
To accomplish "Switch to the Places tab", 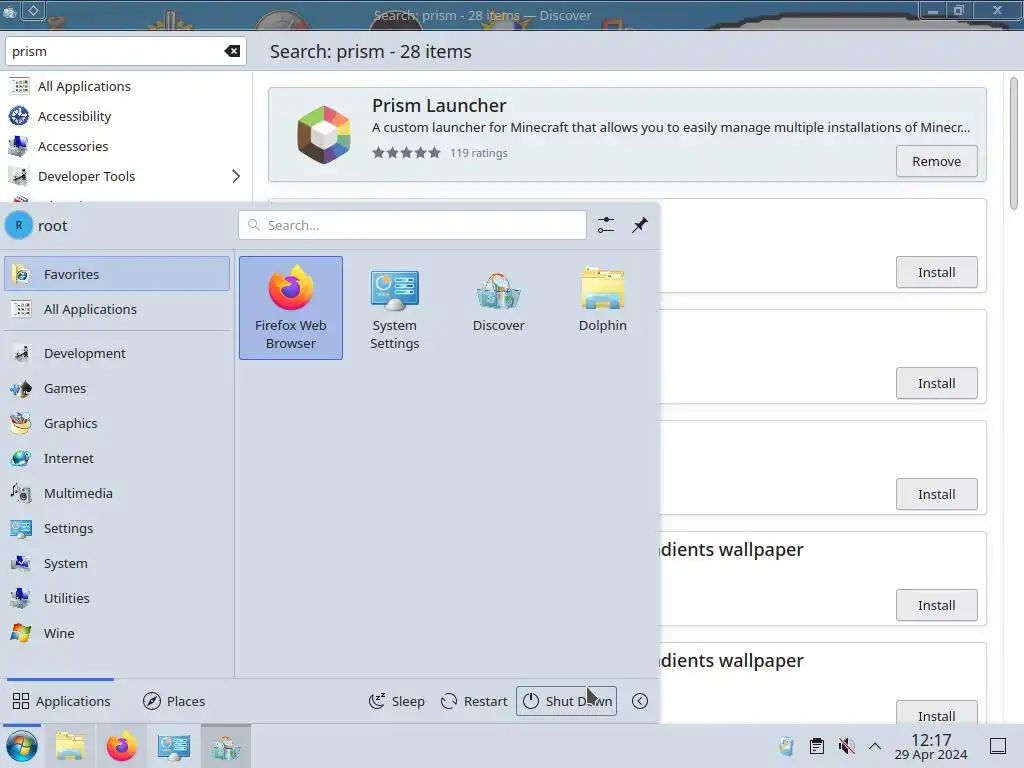I will [174, 701].
